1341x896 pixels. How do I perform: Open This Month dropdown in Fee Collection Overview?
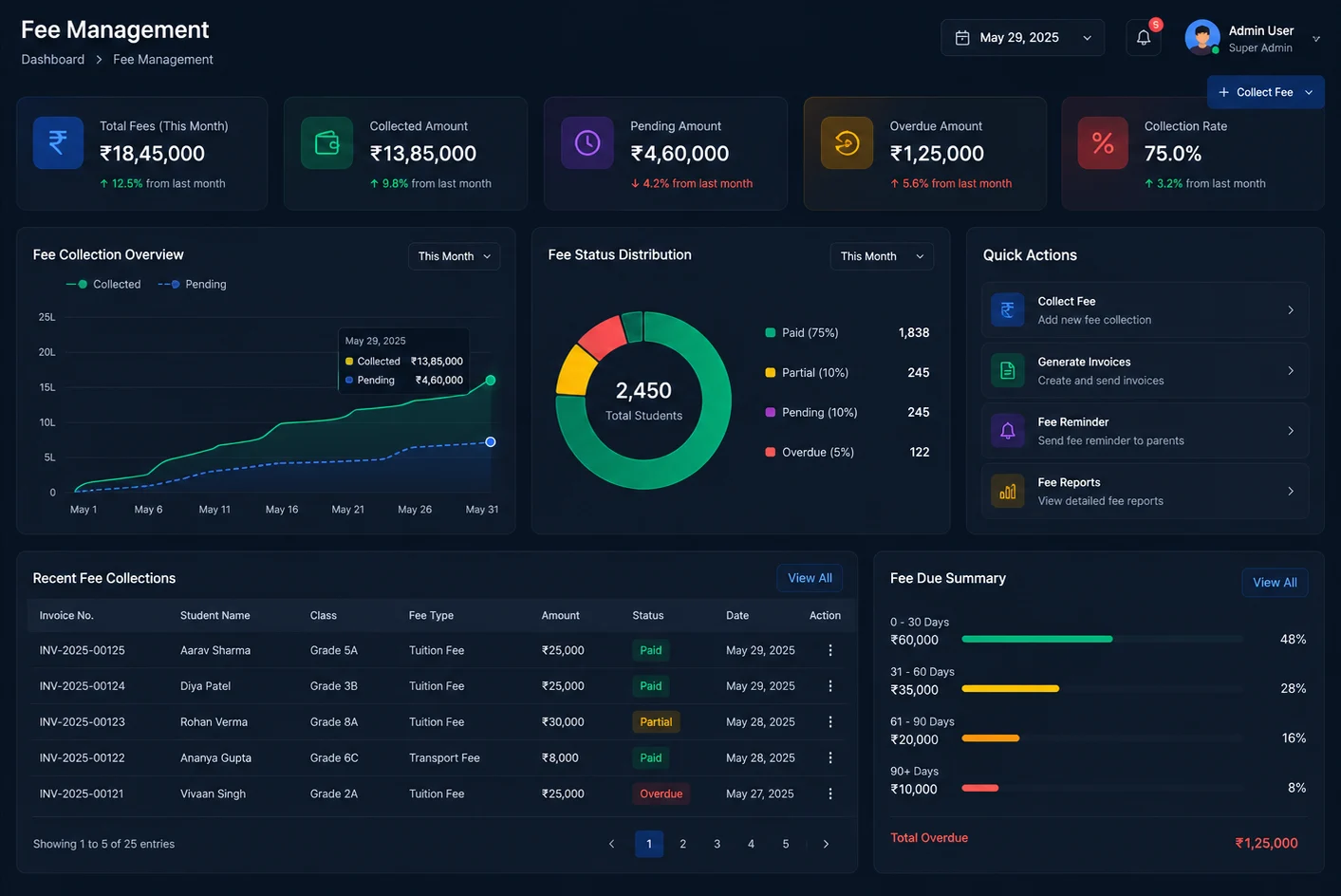(x=455, y=256)
